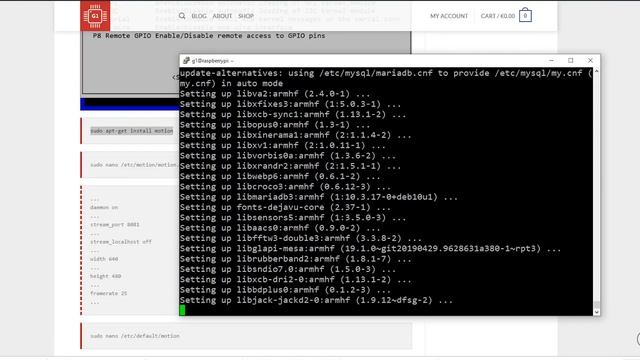Click the 'height 480' config line
The image size is (640, 360).
click(106, 276)
